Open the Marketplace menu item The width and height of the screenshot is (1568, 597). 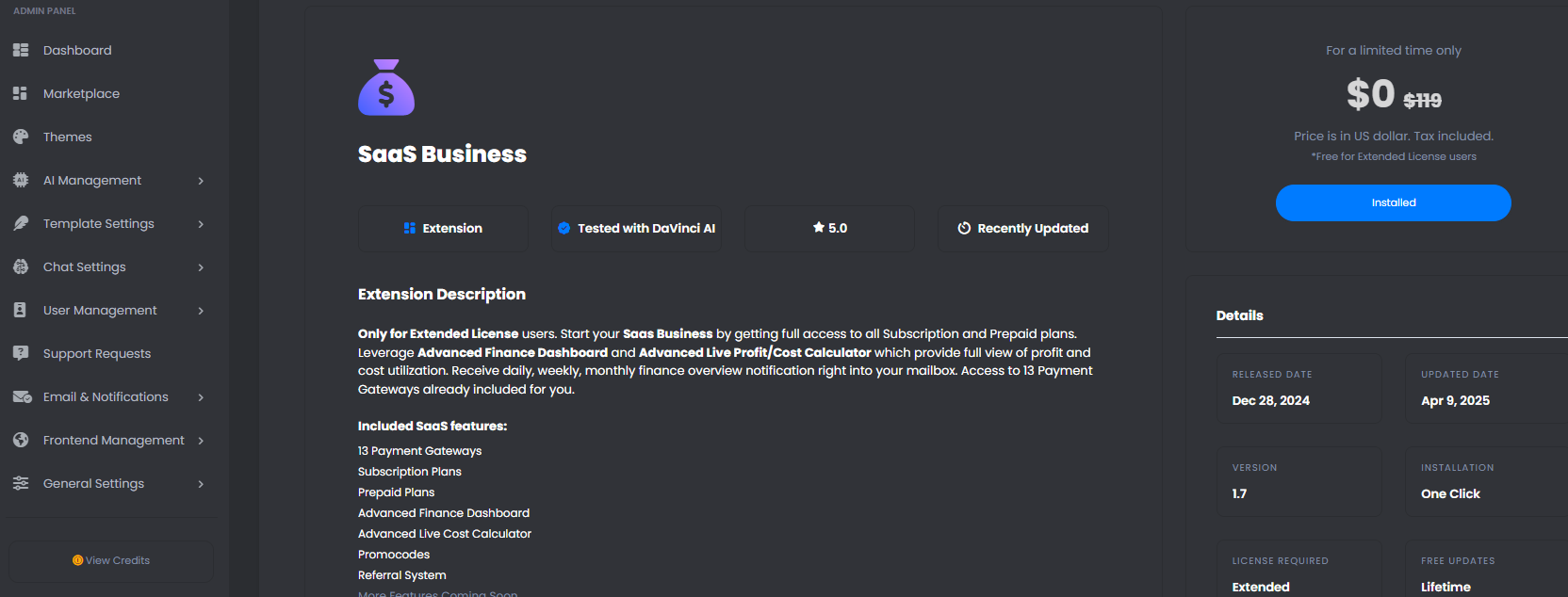[x=81, y=93]
